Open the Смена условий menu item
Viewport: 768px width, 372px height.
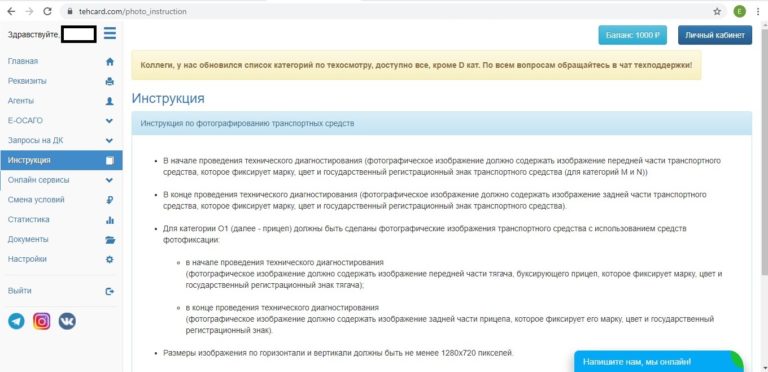click(x=36, y=200)
